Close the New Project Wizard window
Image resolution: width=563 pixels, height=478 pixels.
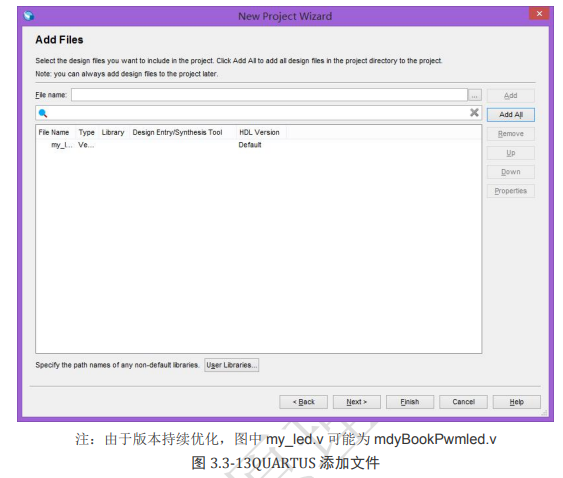[539, 14]
